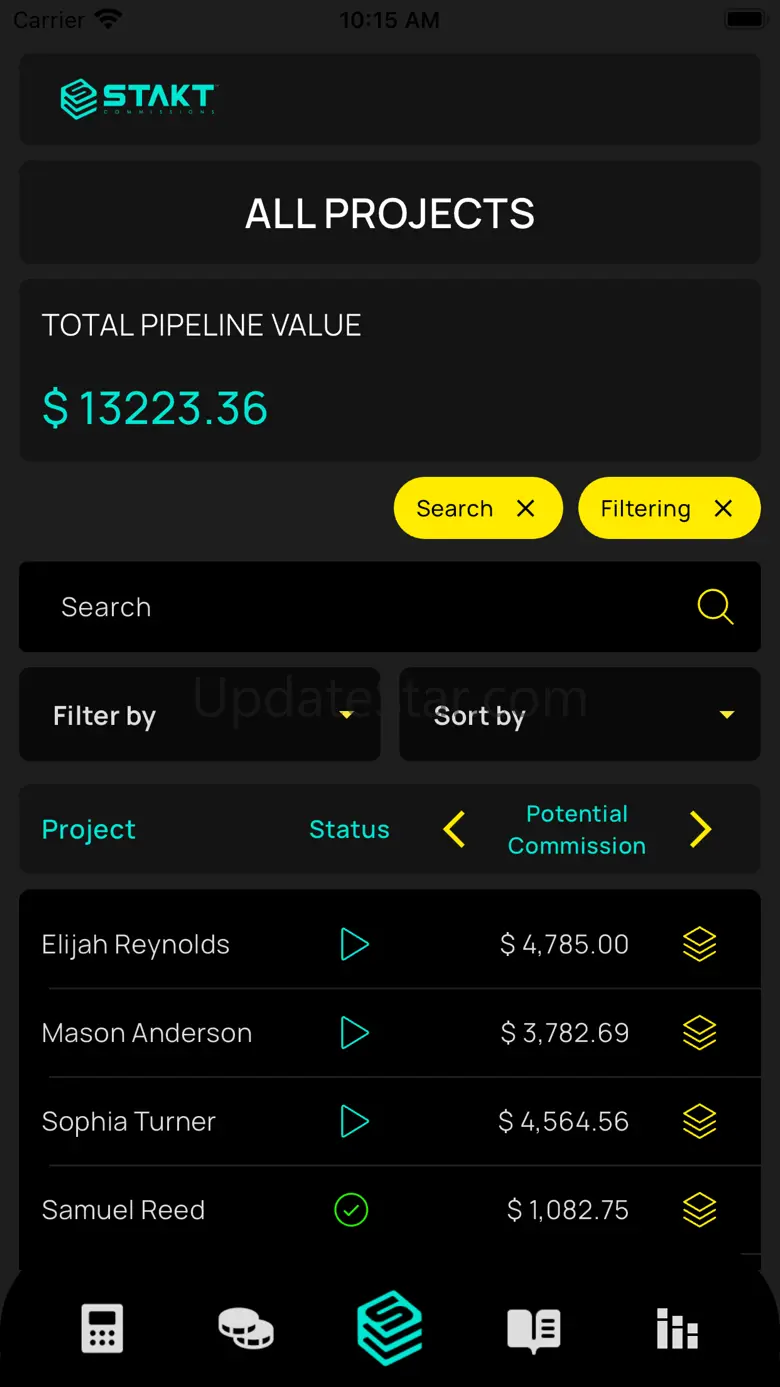The width and height of the screenshot is (780, 1387).
Task: Open the Sort by dropdown
Action: (x=580, y=715)
